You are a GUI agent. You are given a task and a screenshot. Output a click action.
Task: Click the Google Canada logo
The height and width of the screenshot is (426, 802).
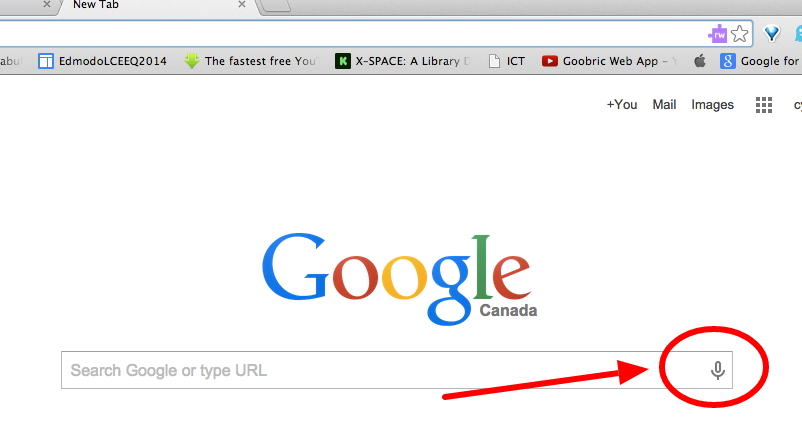pyautogui.click(x=399, y=279)
